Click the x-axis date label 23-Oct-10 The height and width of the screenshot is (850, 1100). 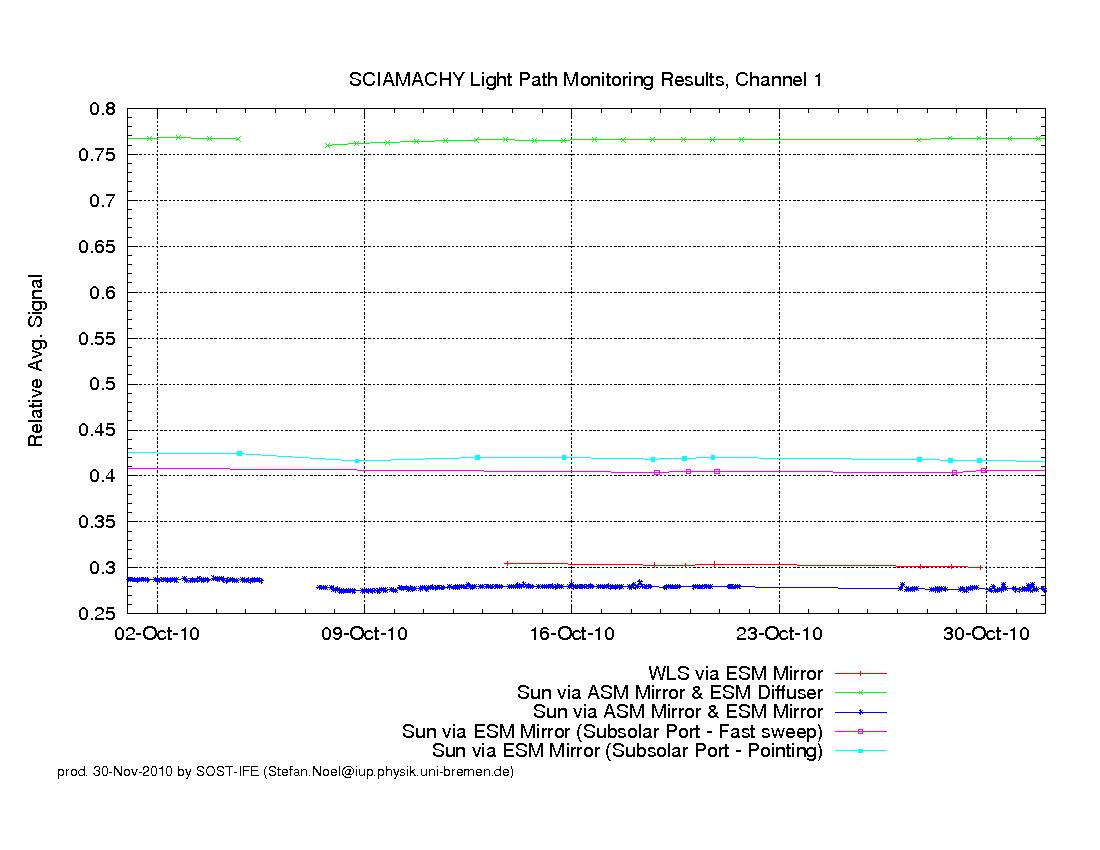pos(779,634)
